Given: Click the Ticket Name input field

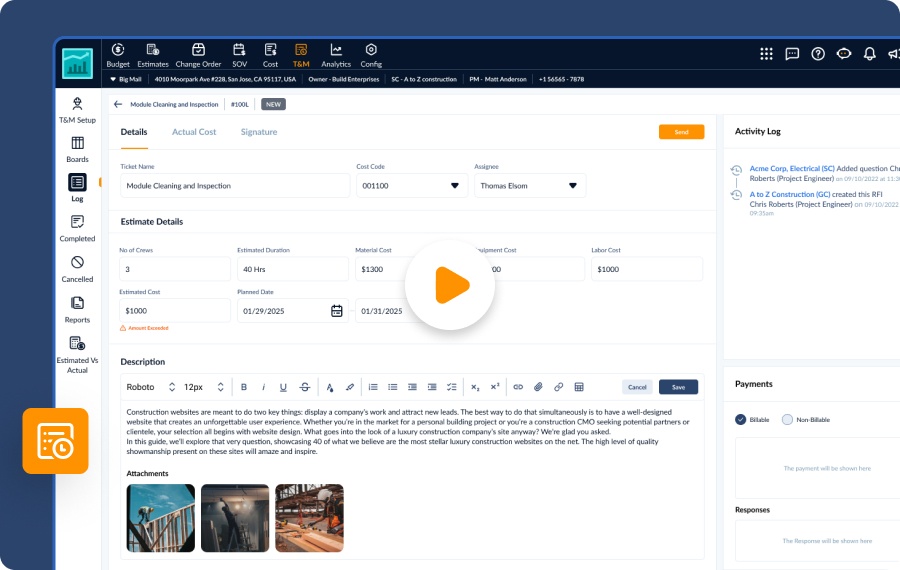Looking at the screenshot, I should pos(235,185).
